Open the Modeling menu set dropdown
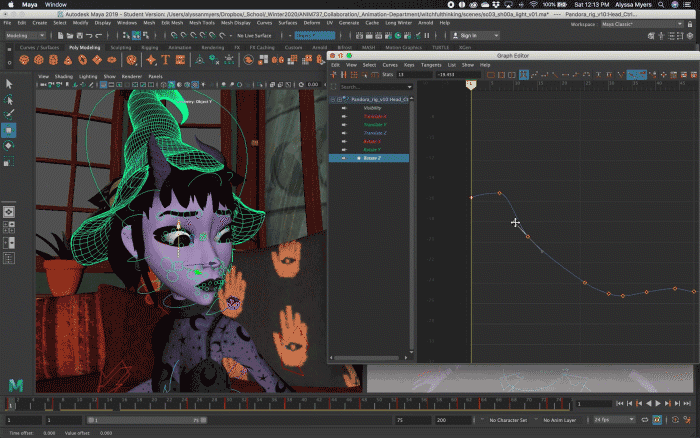Image resolution: width=700 pixels, height=438 pixels. pos(25,35)
